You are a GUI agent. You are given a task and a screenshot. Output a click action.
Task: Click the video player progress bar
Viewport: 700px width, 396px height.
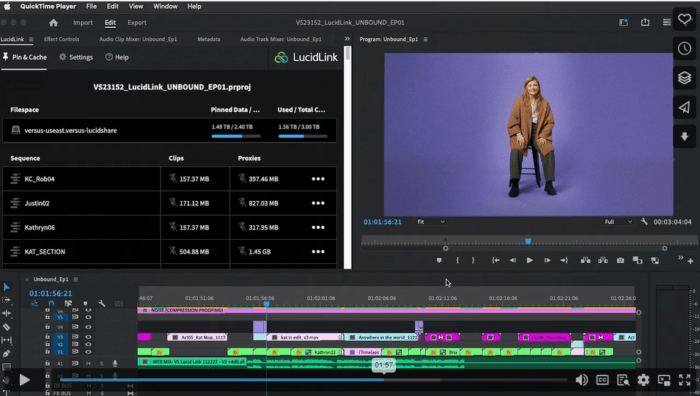pyautogui.click(x=313, y=380)
